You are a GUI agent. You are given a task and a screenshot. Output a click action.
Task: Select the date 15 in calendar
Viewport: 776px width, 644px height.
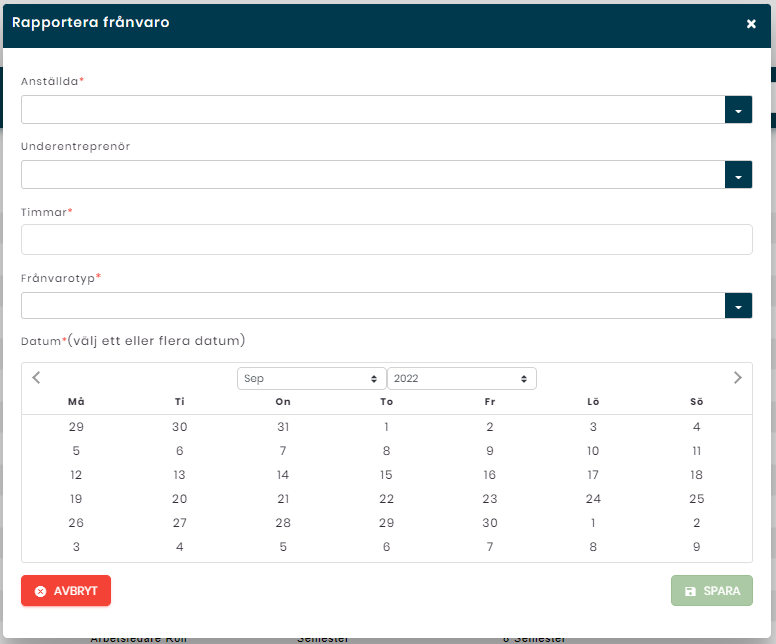point(387,475)
